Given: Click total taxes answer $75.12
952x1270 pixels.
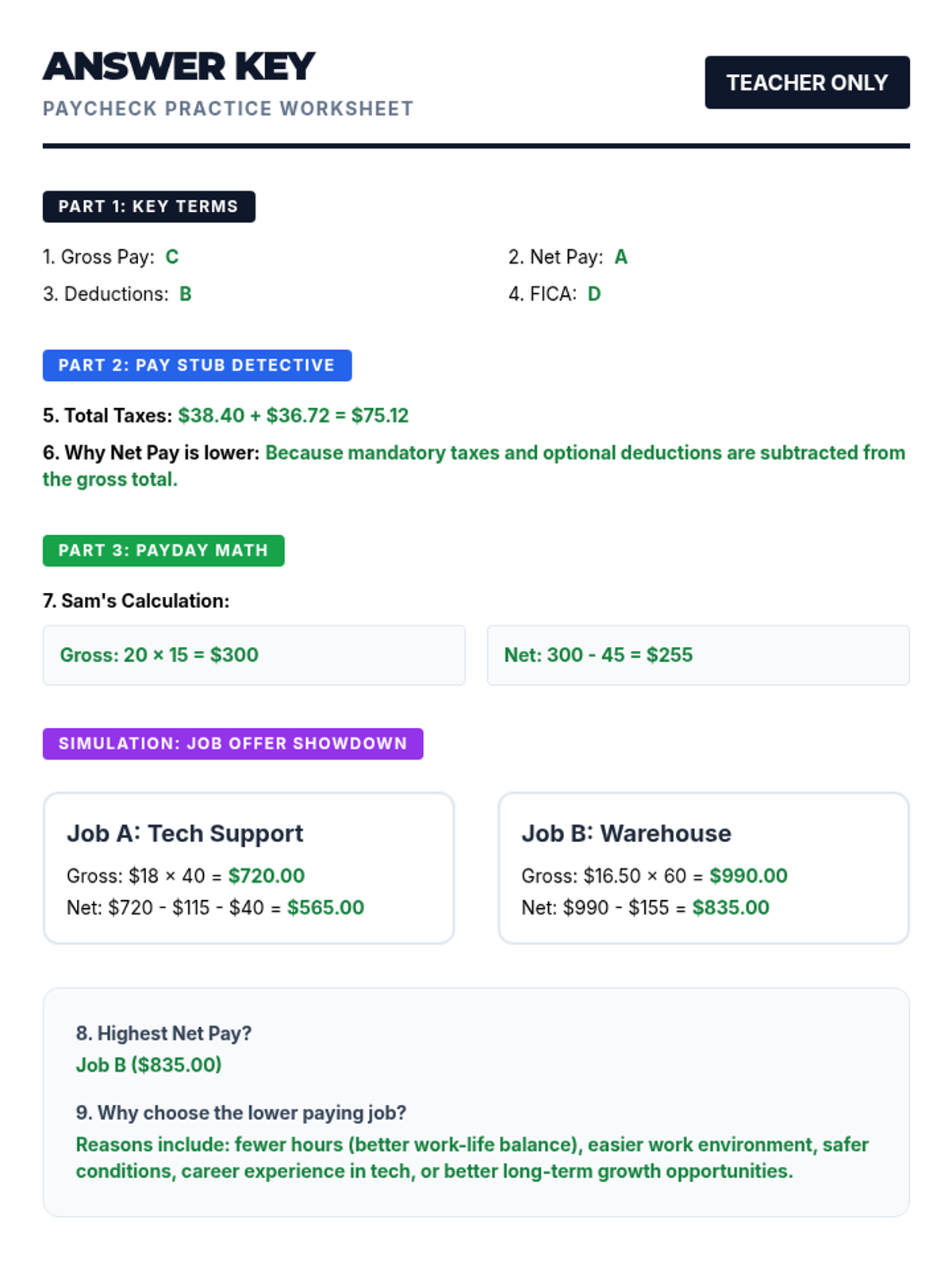Looking at the screenshot, I should pos(380,416).
